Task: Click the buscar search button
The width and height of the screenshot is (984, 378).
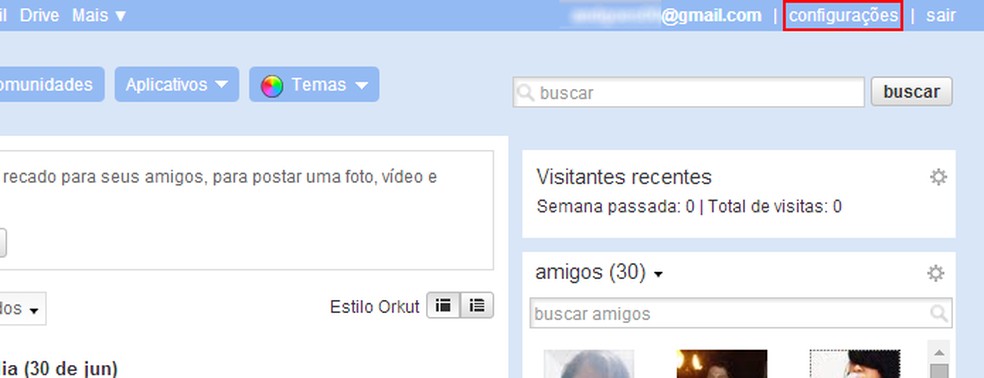Action: [x=911, y=92]
